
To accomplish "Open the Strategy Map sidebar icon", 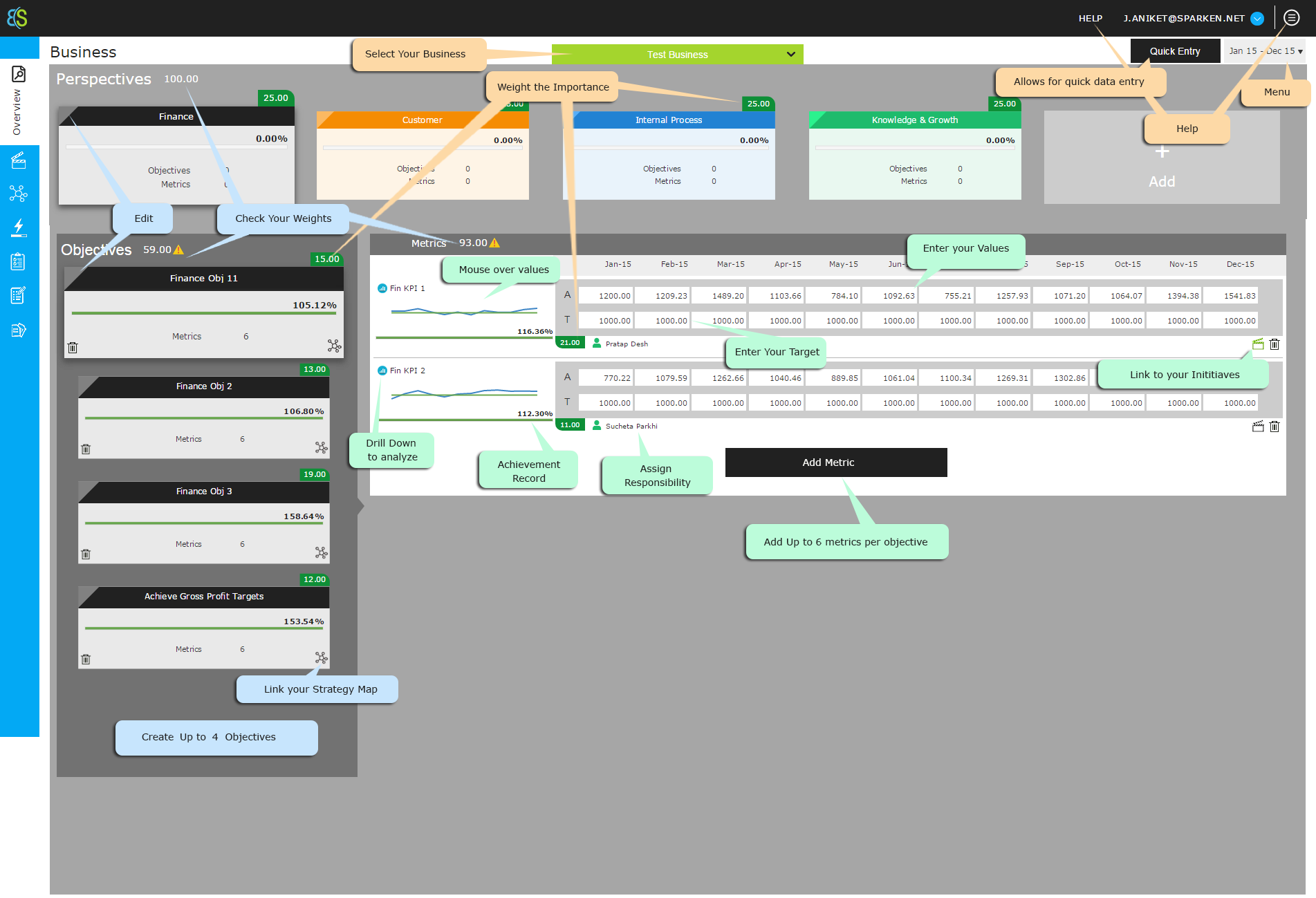I will point(19,194).
